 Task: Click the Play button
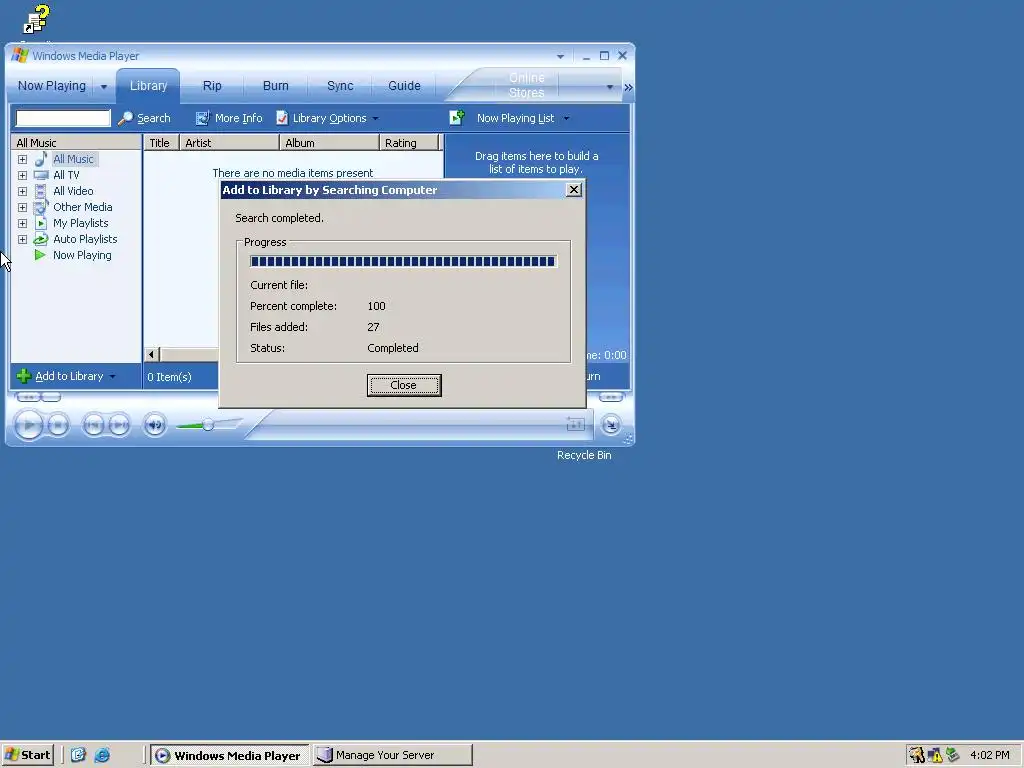pyautogui.click(x=28, y=425)
